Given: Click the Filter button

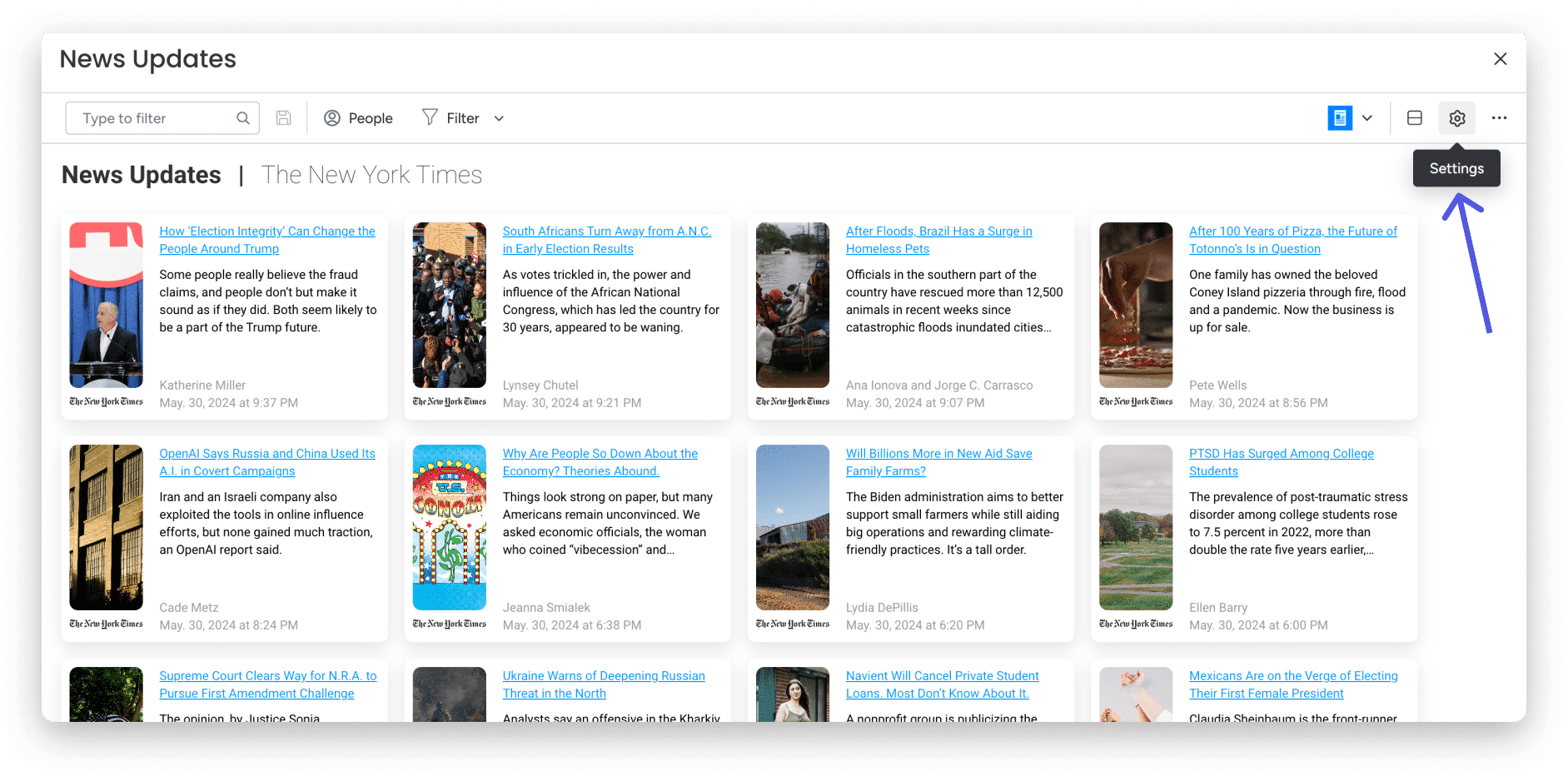Looking at the screenshot, I should (450, 118).
